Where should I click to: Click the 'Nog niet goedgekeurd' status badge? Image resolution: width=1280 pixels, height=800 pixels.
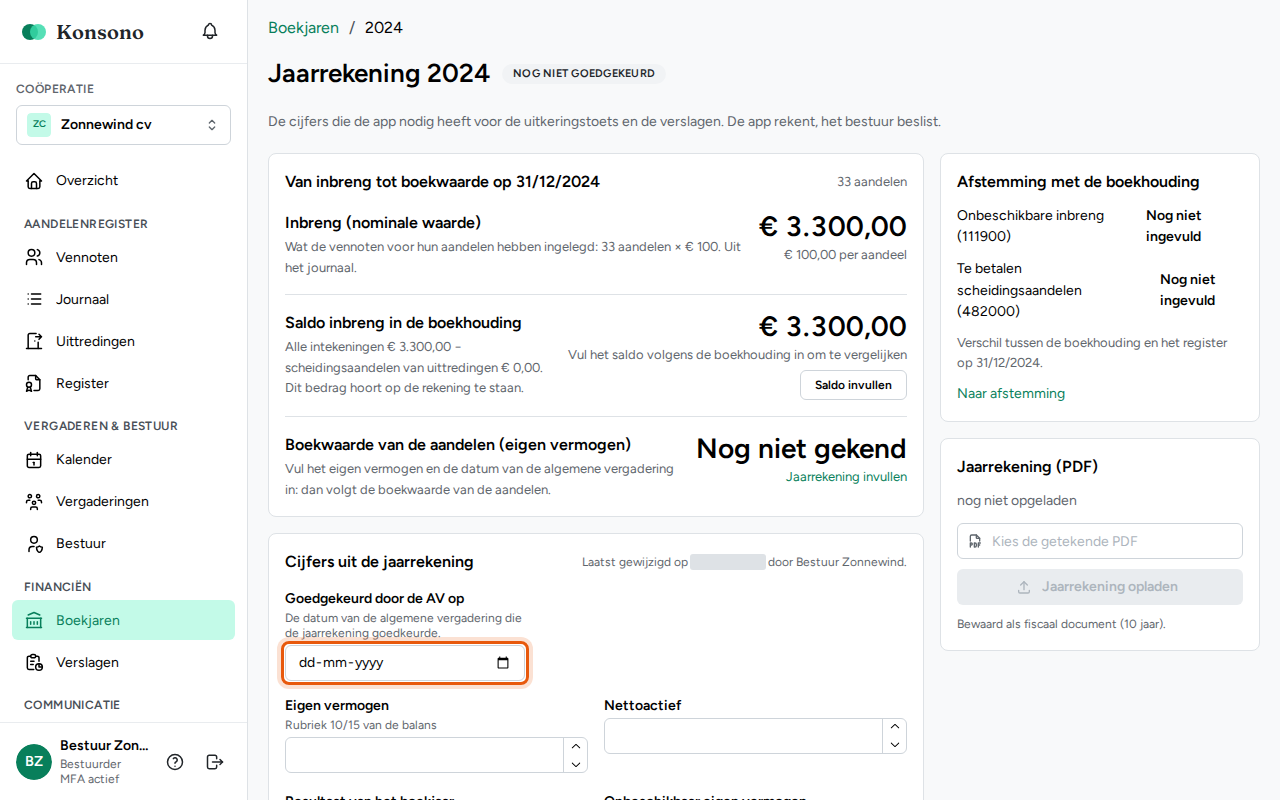click(584, 74)
